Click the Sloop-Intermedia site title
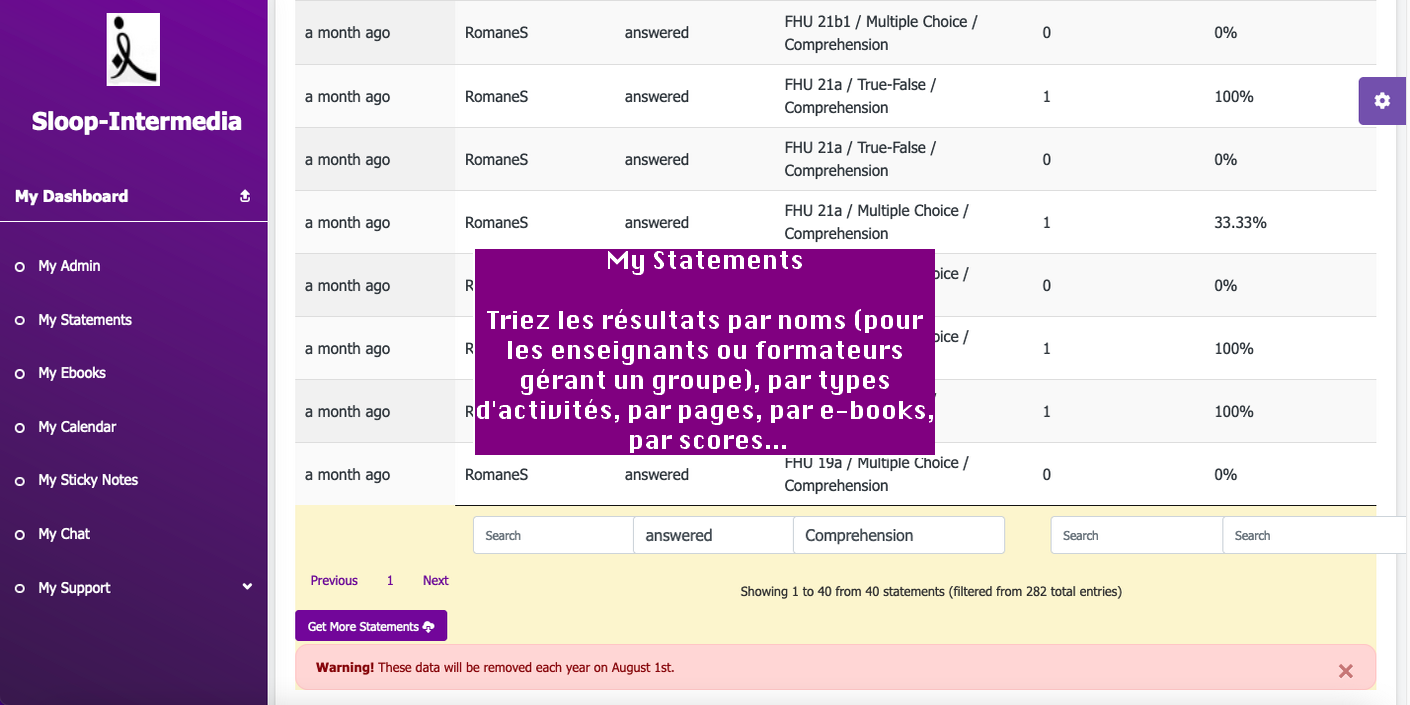This screenshot has height=705, width=1410. click(136, 122)
